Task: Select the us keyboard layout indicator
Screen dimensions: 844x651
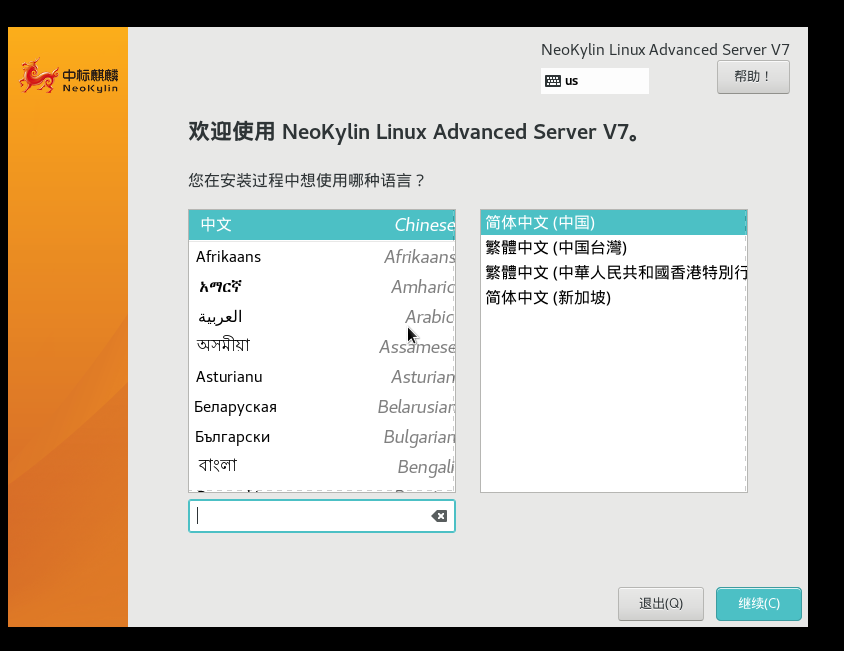Action: tap(595, 81)
